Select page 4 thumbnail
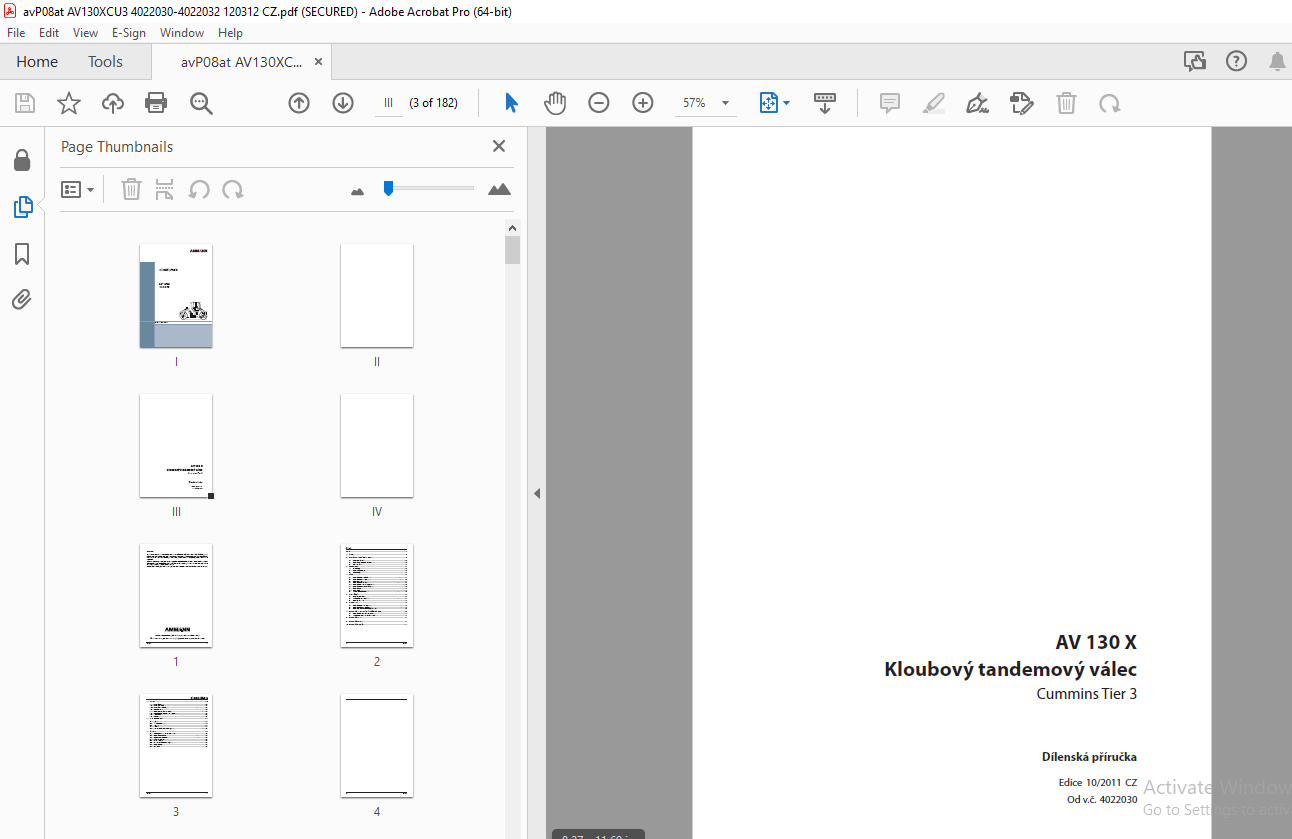Image resolution: width=1292 pixels, height=839 pixels. [377, 746]
